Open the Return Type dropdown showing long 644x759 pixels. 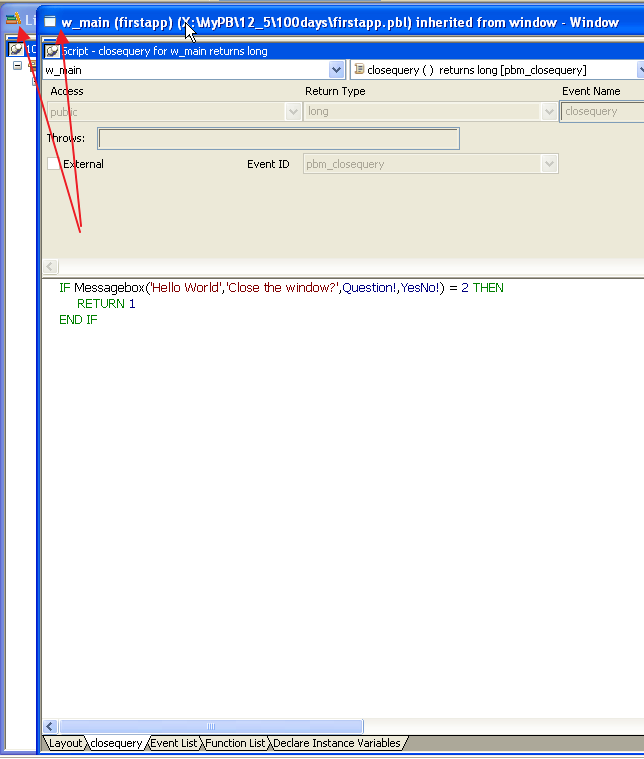[x=549, y=112]
